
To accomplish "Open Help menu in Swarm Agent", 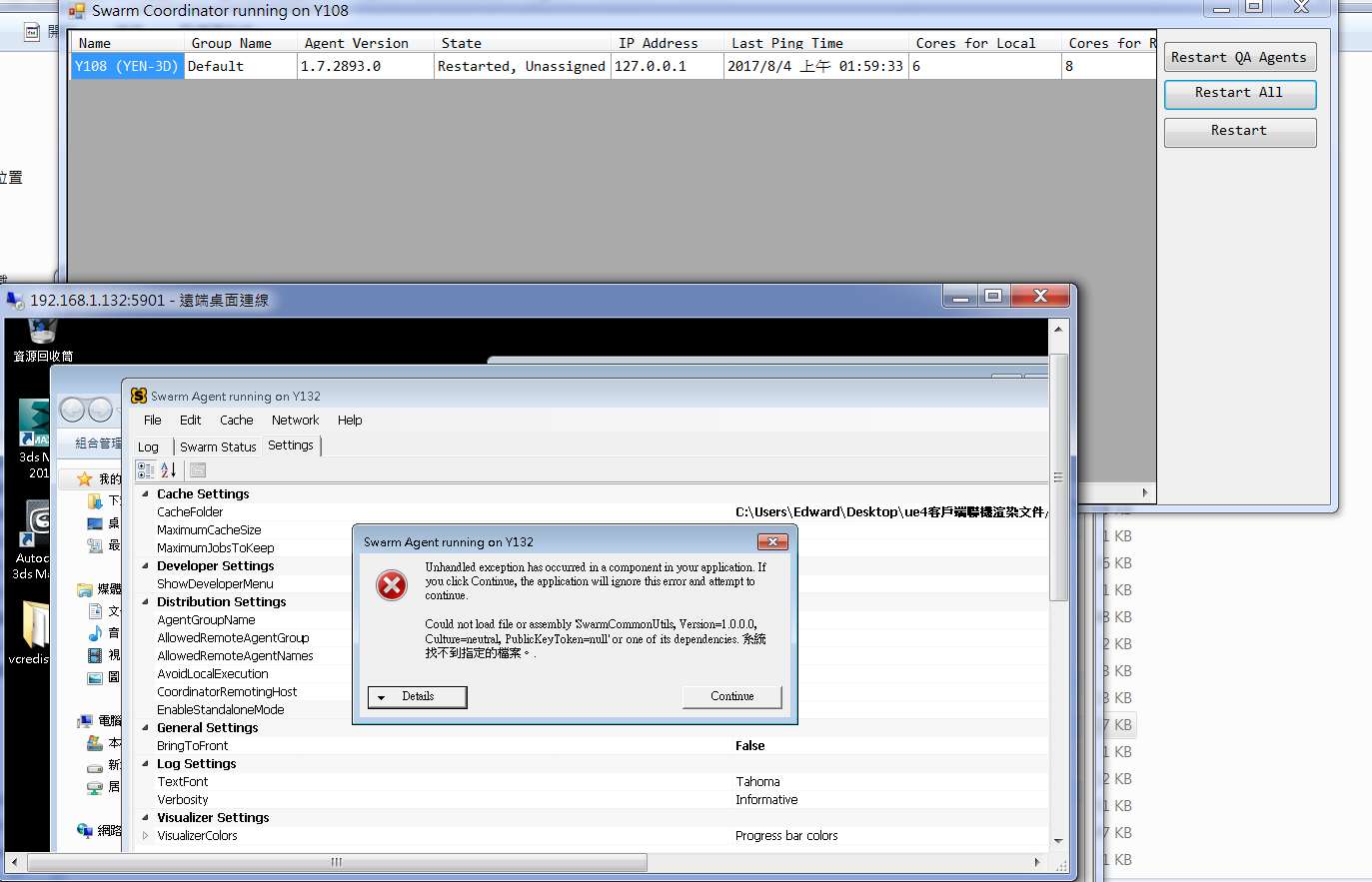I will [350, 421].
